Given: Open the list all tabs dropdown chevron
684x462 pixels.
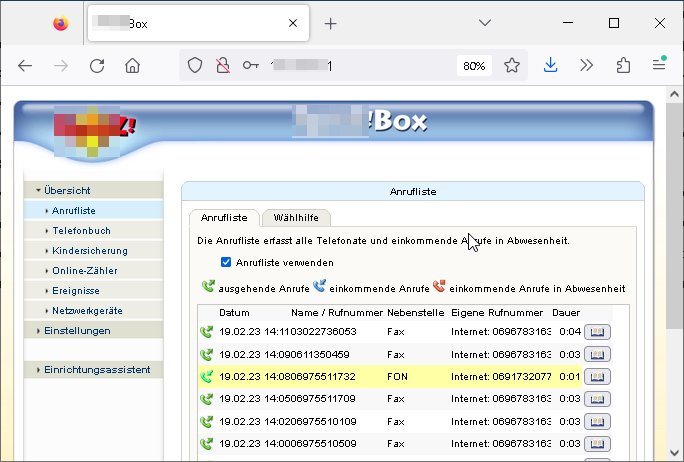Looking at the screenshot, I should [485, 23].
